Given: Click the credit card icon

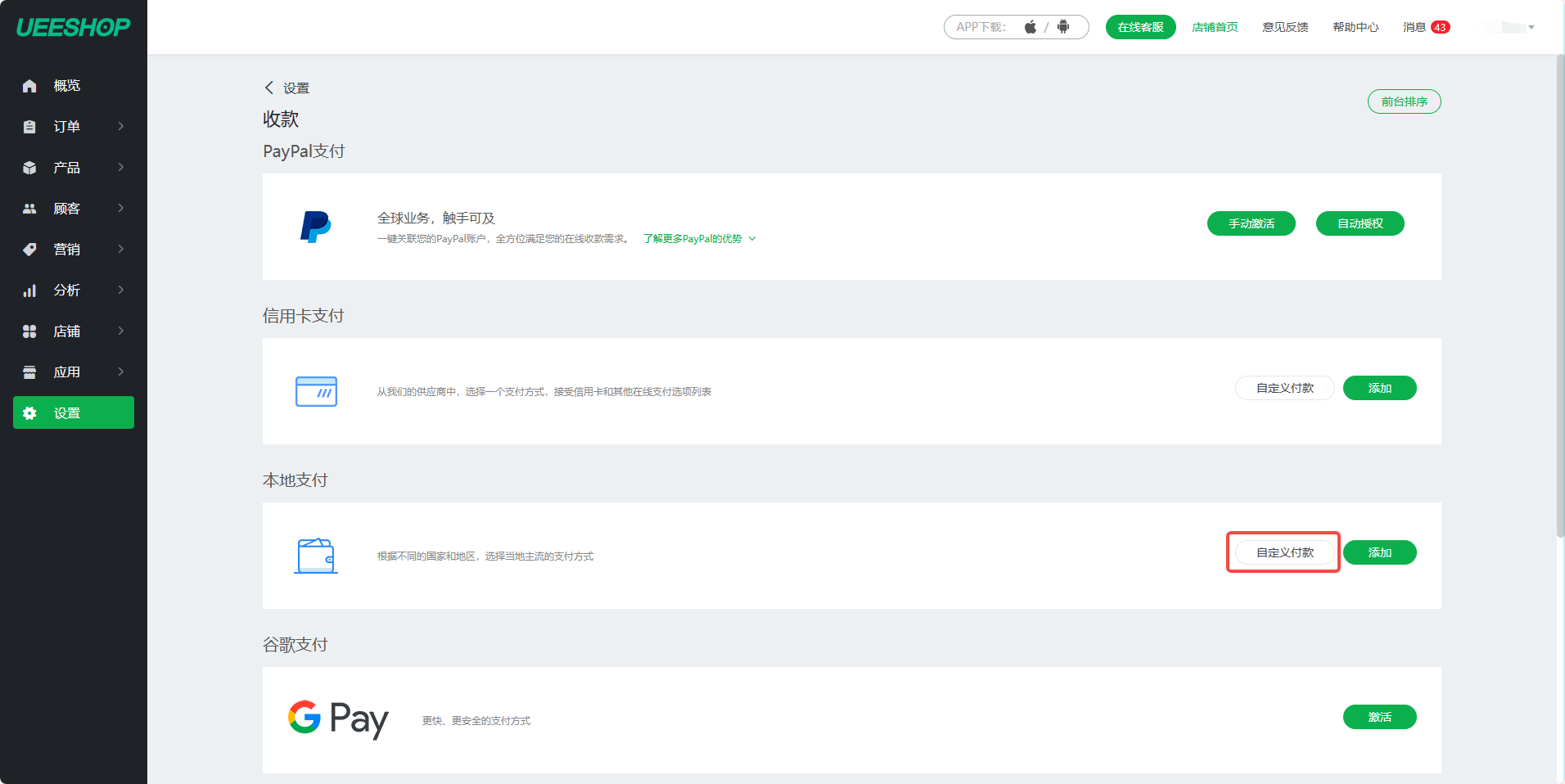Looking at the screenshot, I should click(316, 391).
